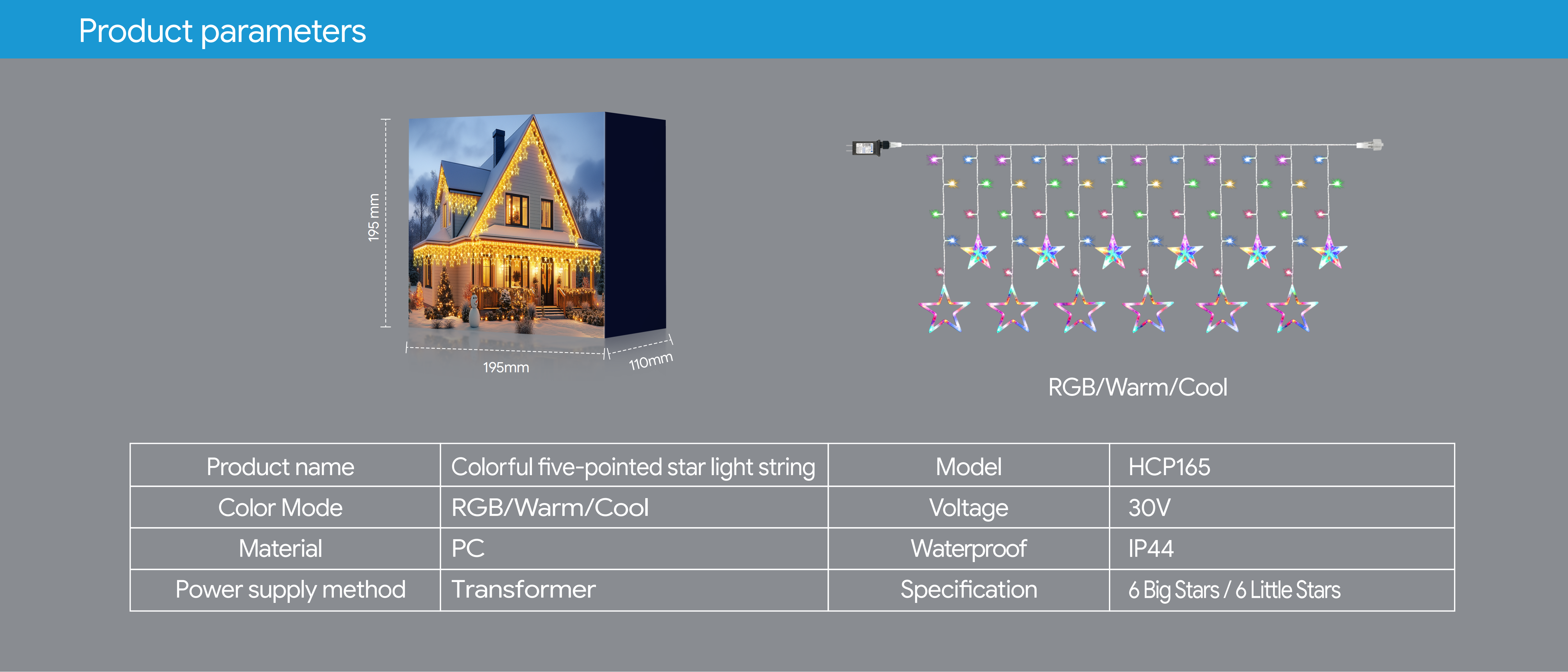Click the Product parameters heading
The image size is (1568, 672).
pyautogui.click(x=222, y=31)
